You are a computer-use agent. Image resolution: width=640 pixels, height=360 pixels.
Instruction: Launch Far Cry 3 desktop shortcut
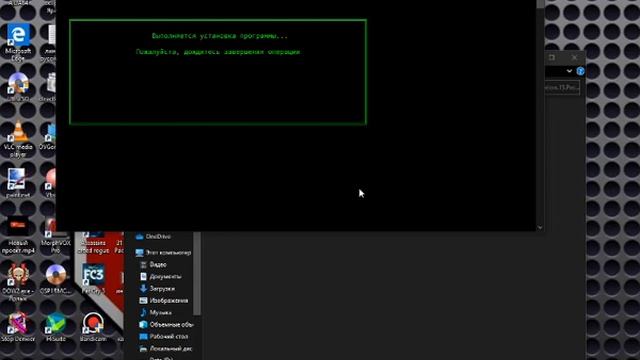pyautogui.click(x=93, y=279)
